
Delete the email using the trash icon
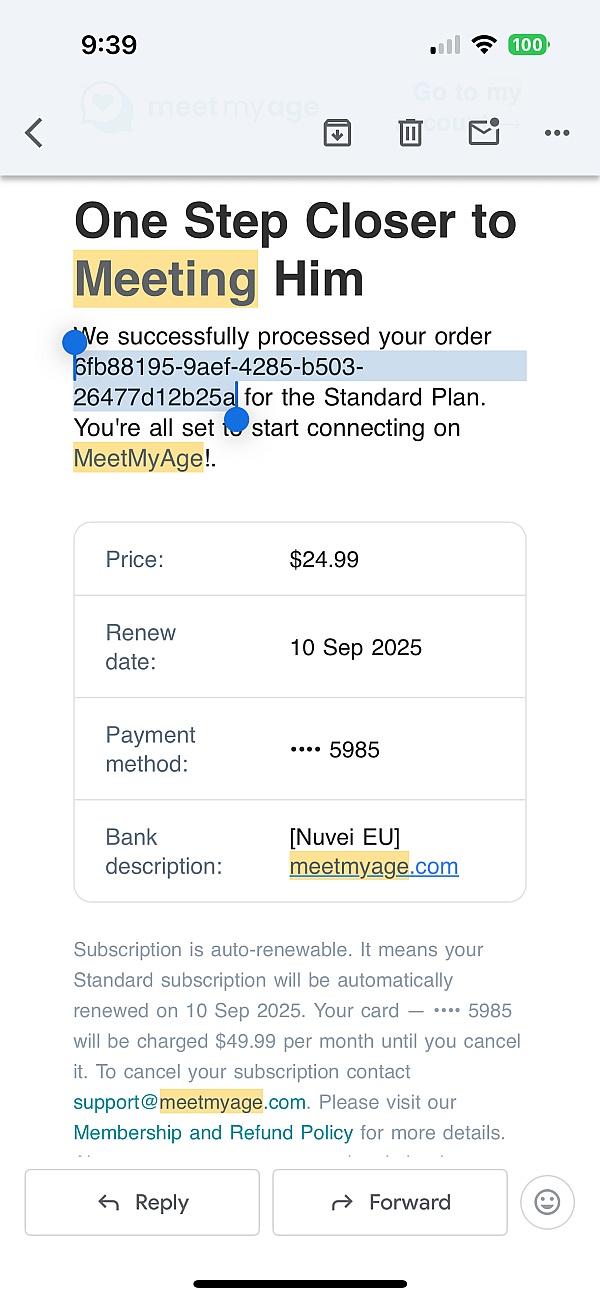pyautogui.click(x=410, y=132)
